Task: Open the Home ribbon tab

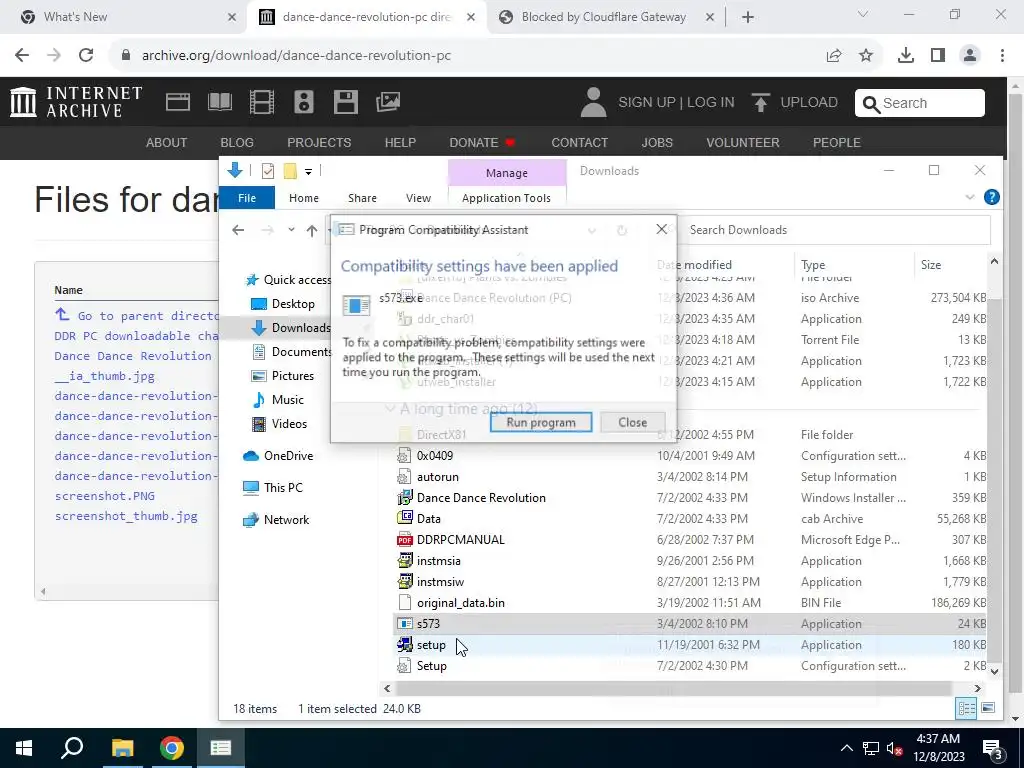Action: point(304,198)
